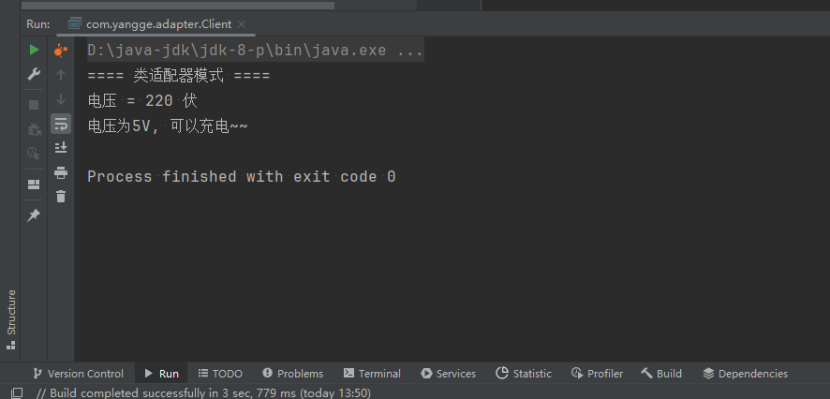Open the Profiler tool window

597,374
